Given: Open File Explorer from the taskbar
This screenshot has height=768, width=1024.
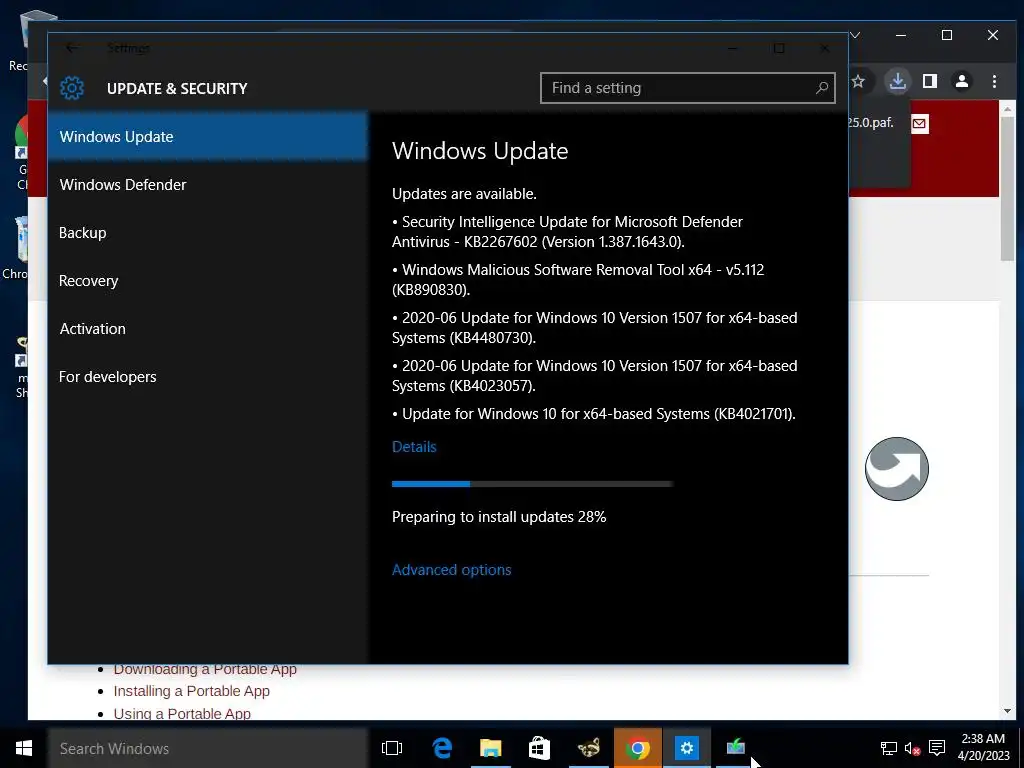Looking at the screenshot, I should (x=490, y=748).
